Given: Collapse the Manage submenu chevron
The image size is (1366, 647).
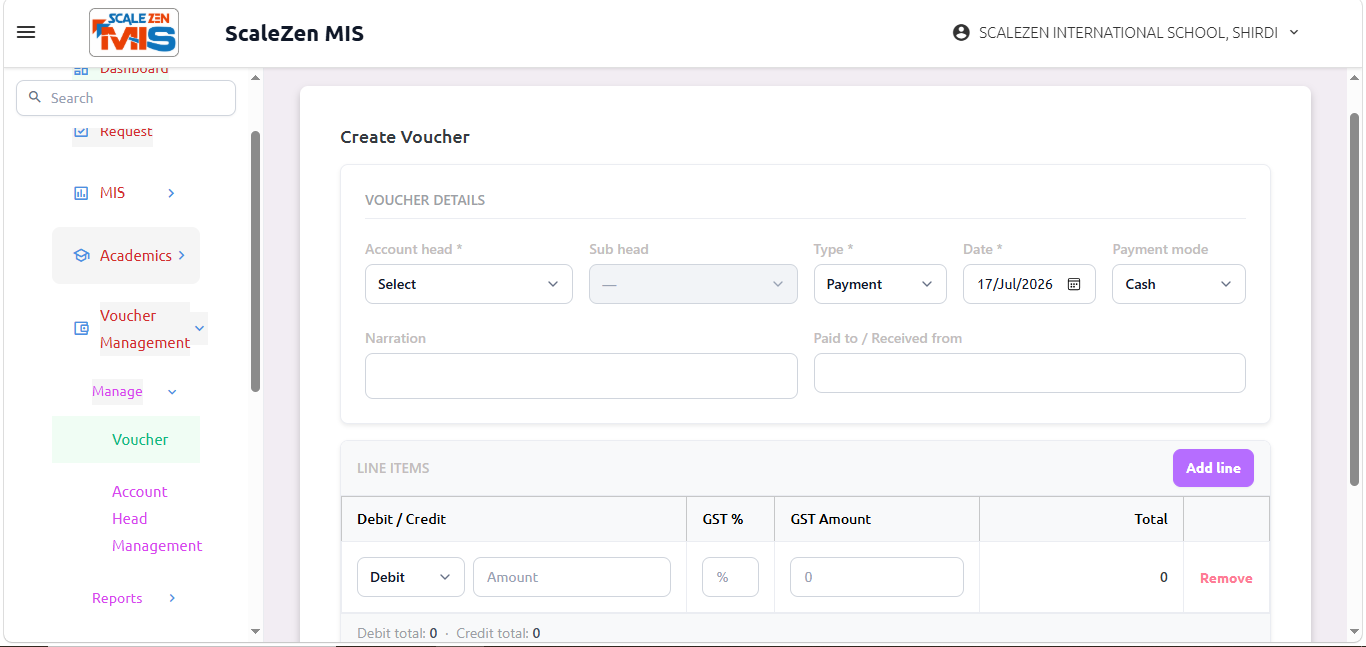Looking at the screenshot, I should [172, 392].
